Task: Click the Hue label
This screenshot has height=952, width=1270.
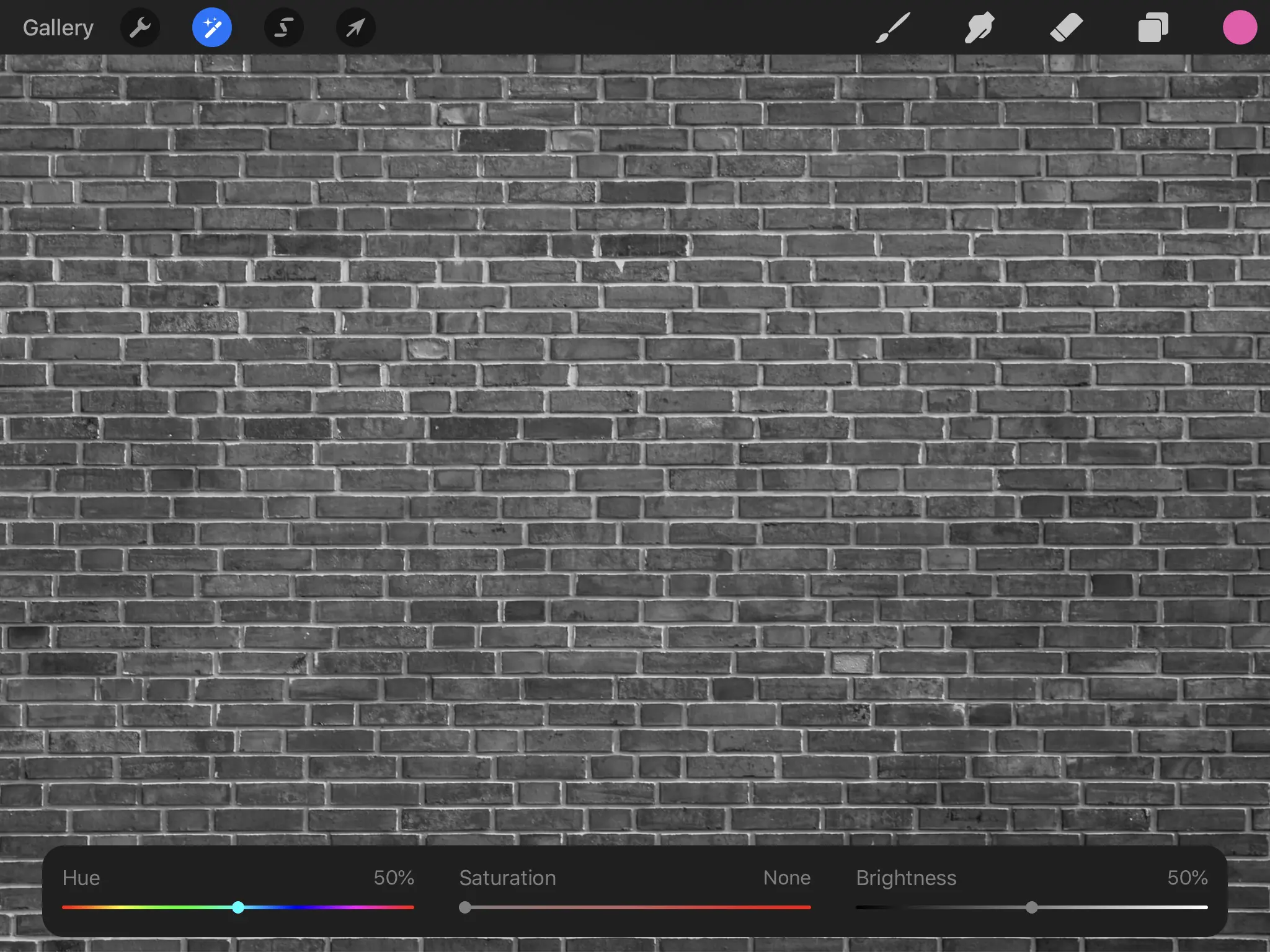Action: pyautogui.click(x=81, y=878)
